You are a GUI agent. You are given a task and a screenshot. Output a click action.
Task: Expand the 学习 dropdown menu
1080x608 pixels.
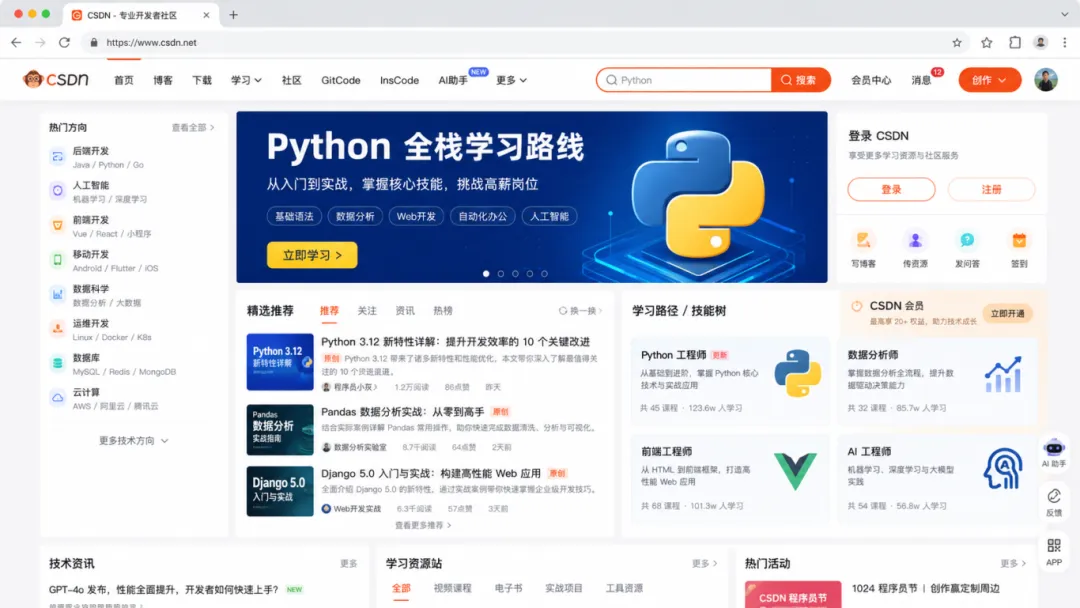tap(246, 81)
